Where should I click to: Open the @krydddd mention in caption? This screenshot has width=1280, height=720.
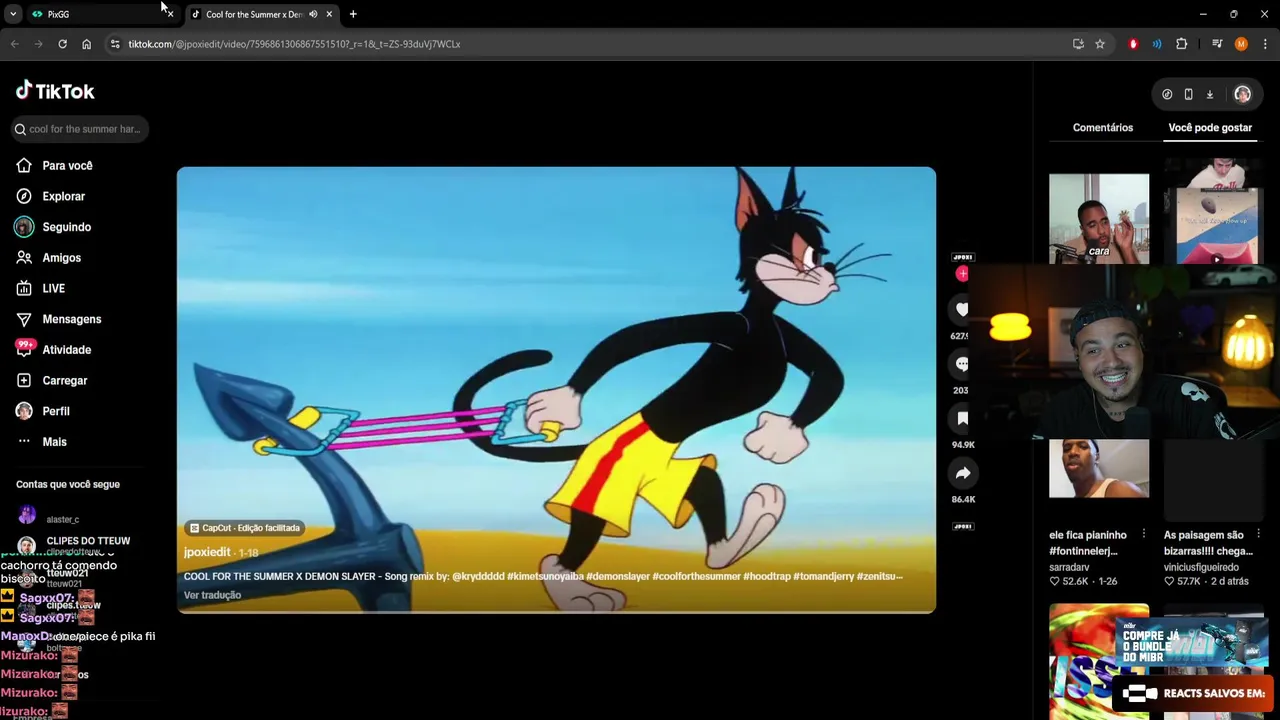pyautogui.click(x=478, y=576)
